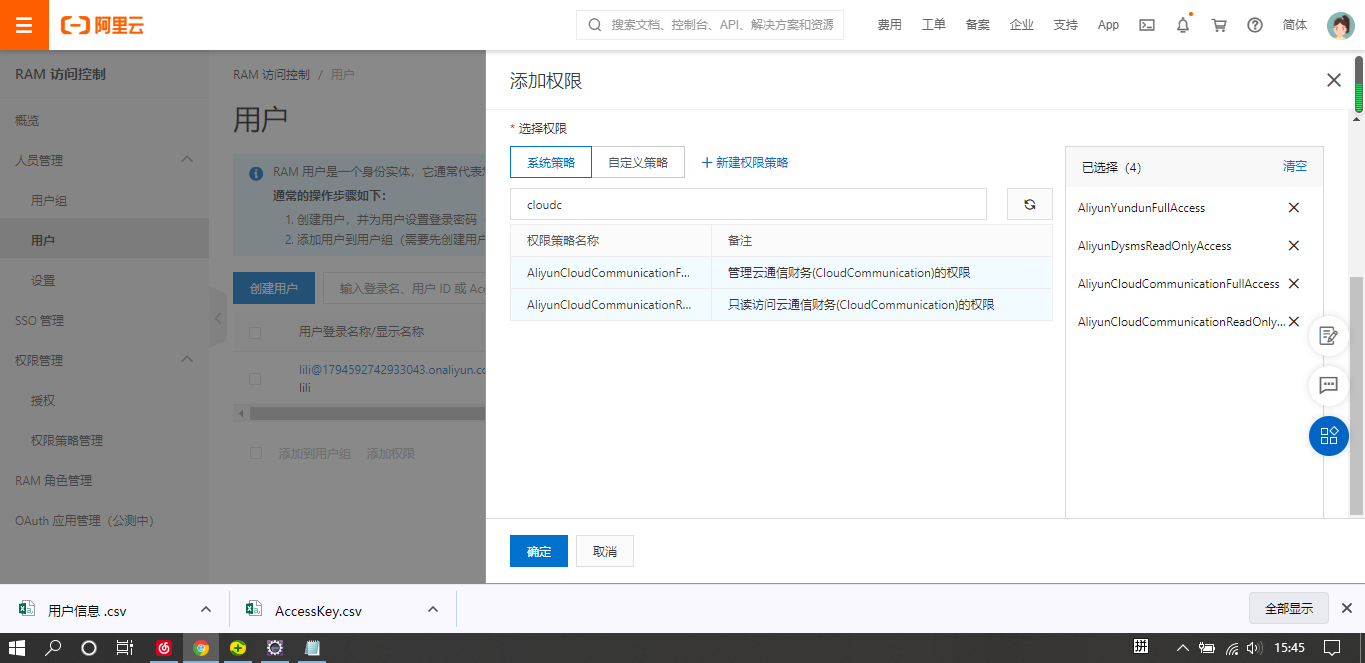1365x663 pixels.
Task: Open the blue apps grid floating button
Action: [x=1329, y=436]
